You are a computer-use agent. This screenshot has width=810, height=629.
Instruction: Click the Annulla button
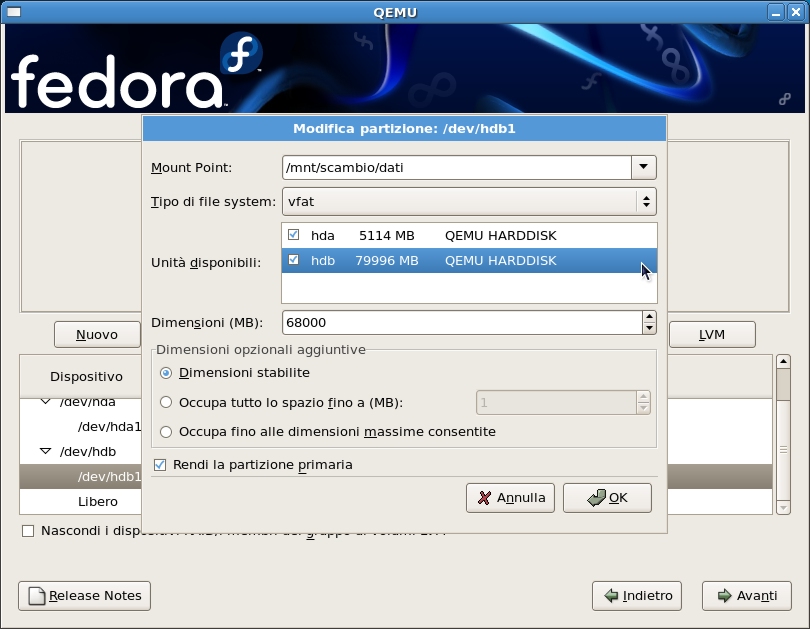click(510, 498)
